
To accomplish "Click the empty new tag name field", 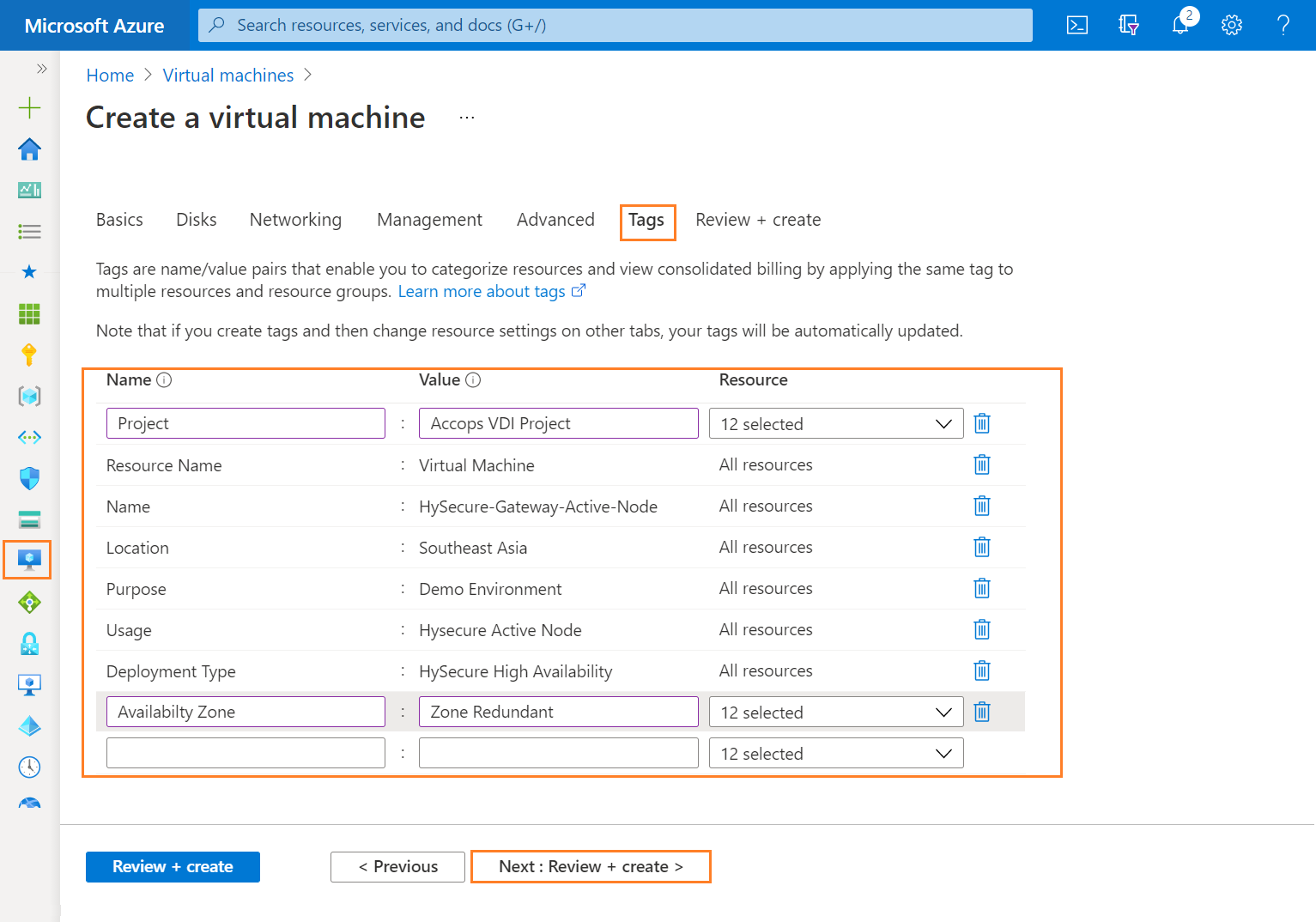I will pyautogui.click(x=246, y=753).
